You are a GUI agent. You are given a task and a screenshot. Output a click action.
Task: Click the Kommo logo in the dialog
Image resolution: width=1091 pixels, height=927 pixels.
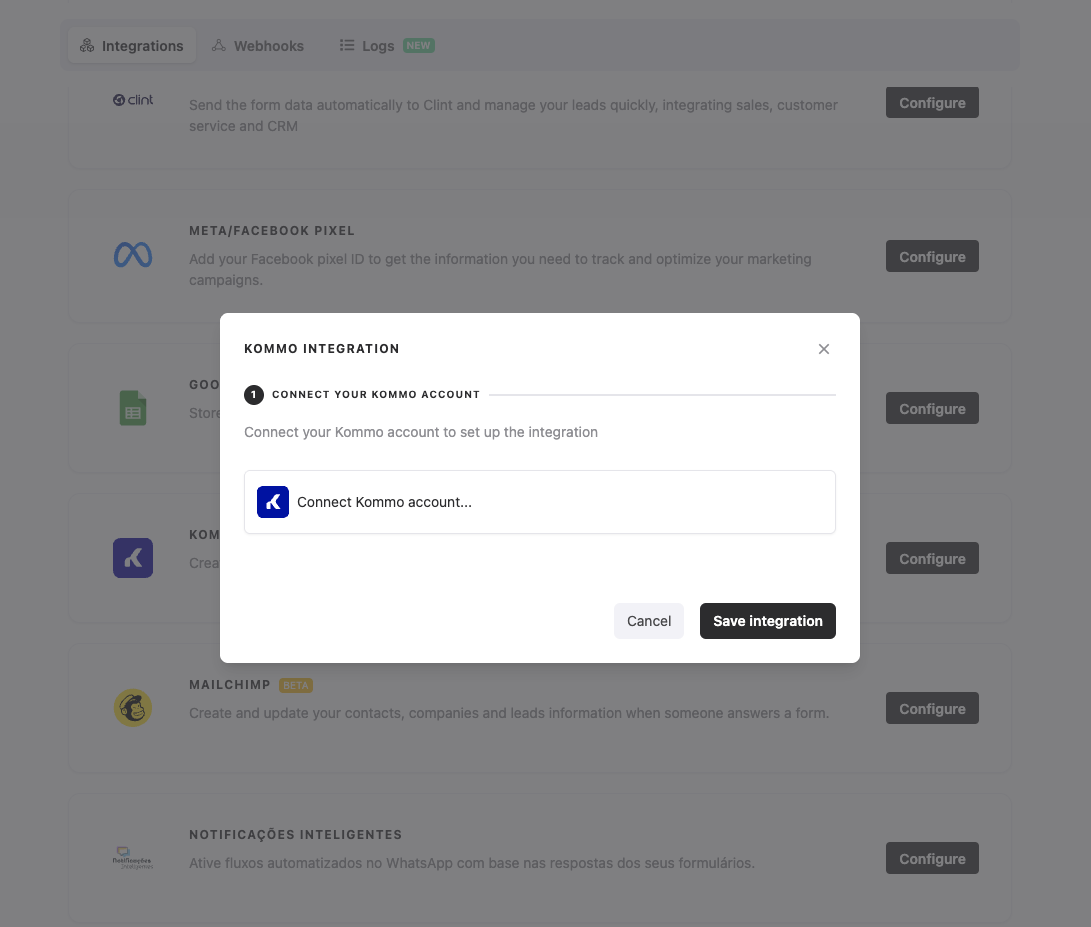273,502
